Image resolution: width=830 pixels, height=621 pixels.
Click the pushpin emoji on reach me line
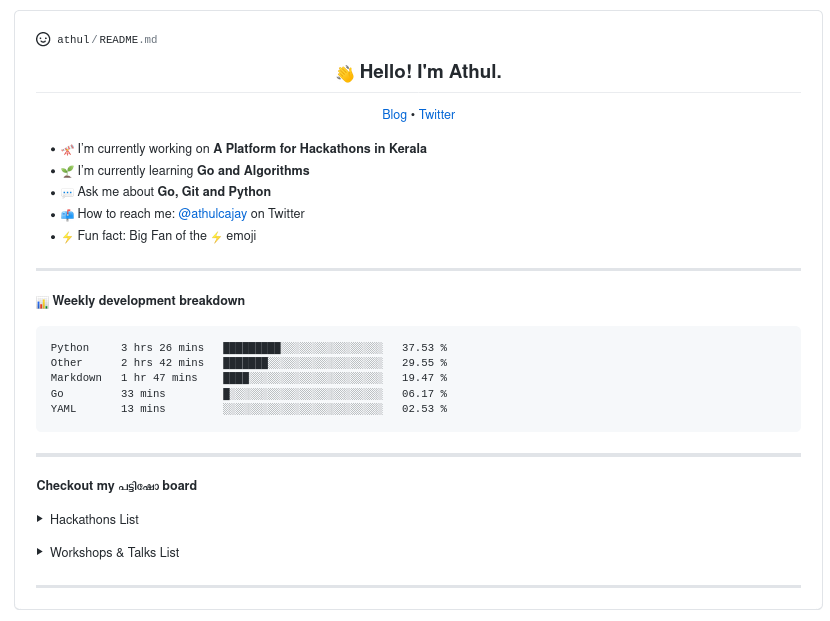(66, 213)
